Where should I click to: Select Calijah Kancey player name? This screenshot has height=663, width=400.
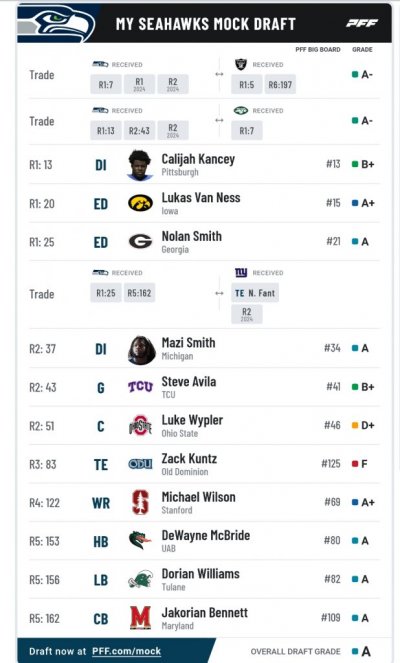coord(198,159)
